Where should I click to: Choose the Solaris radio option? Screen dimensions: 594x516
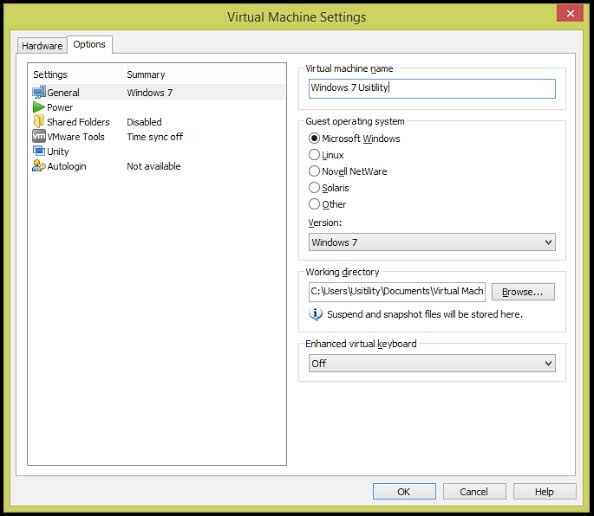pos(314,188)
